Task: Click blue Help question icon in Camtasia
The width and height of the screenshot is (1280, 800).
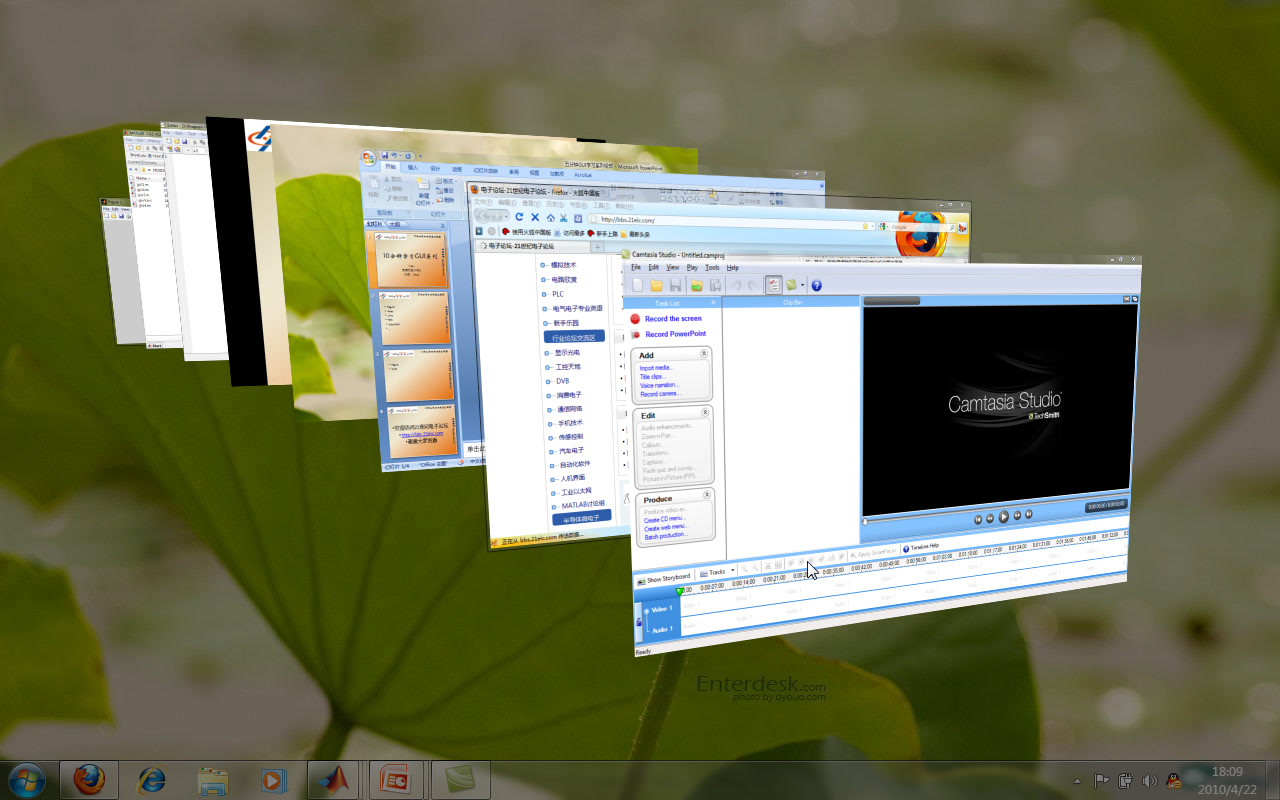Action: [816, 285]
